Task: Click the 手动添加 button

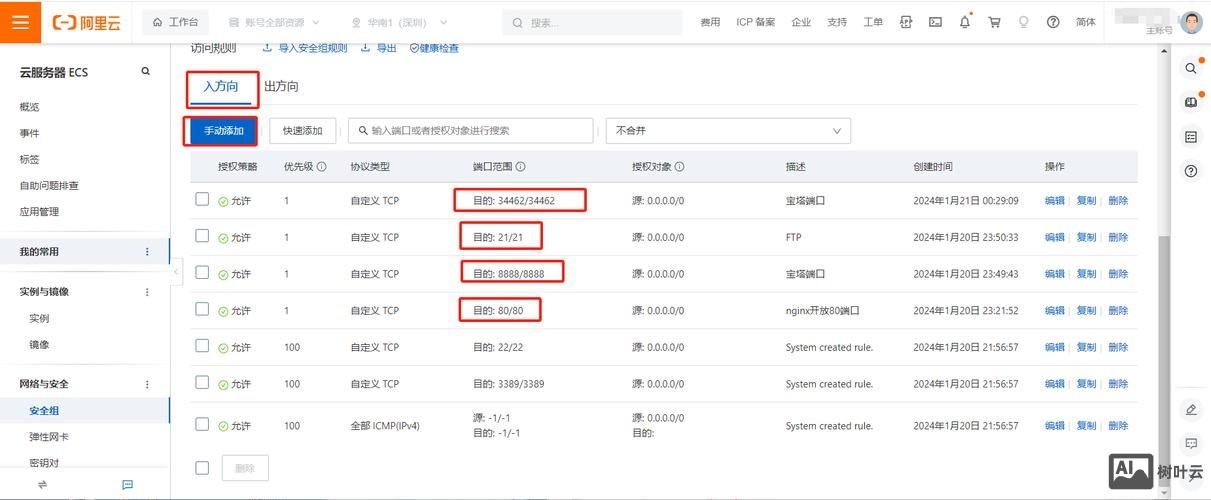Action: click(x=223, y=131)
